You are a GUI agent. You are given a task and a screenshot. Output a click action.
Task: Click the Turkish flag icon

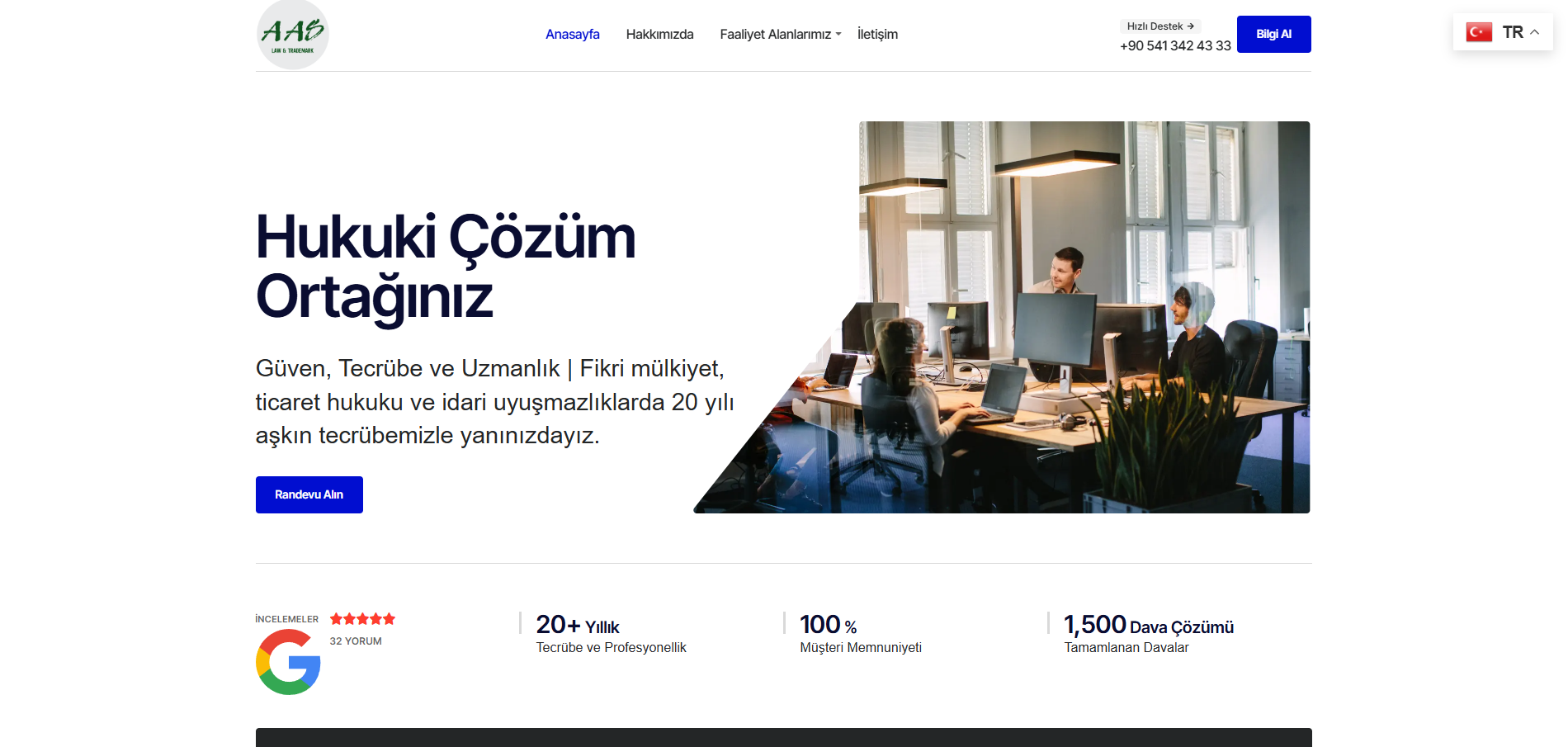(1479, 32)
